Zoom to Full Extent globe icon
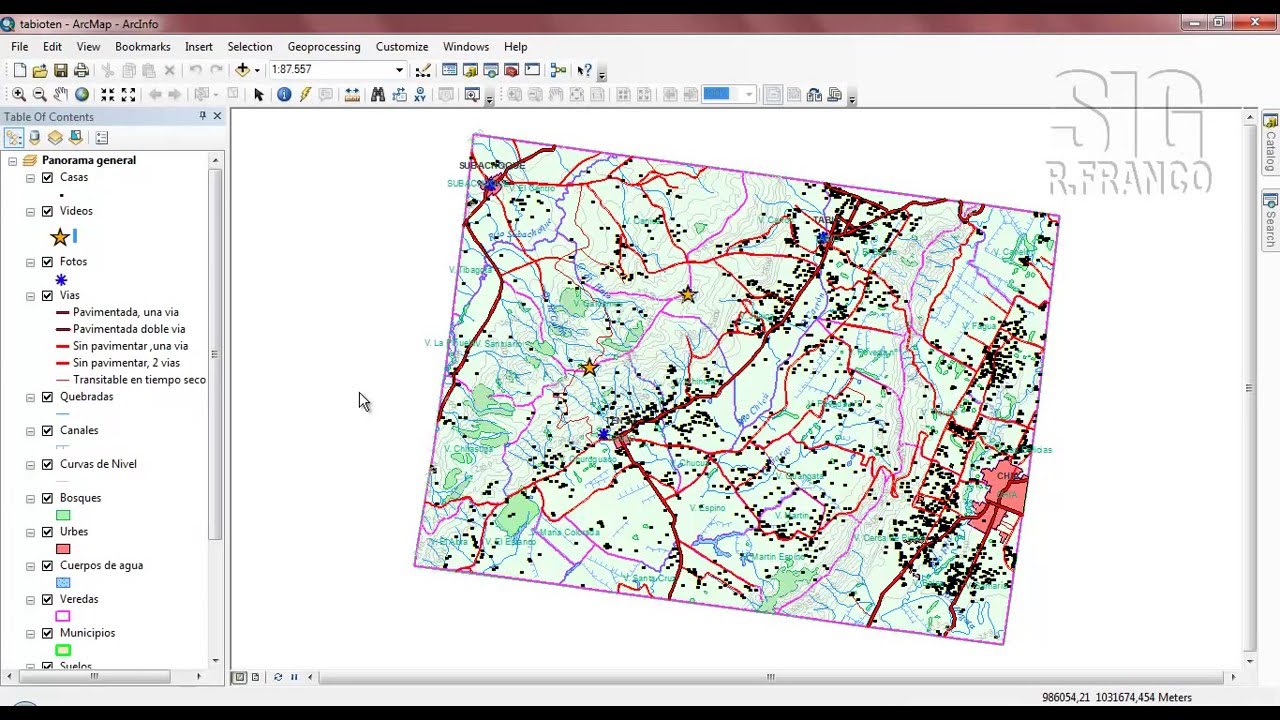Viewport: 1280px width, 720px height. pos(82,94)
